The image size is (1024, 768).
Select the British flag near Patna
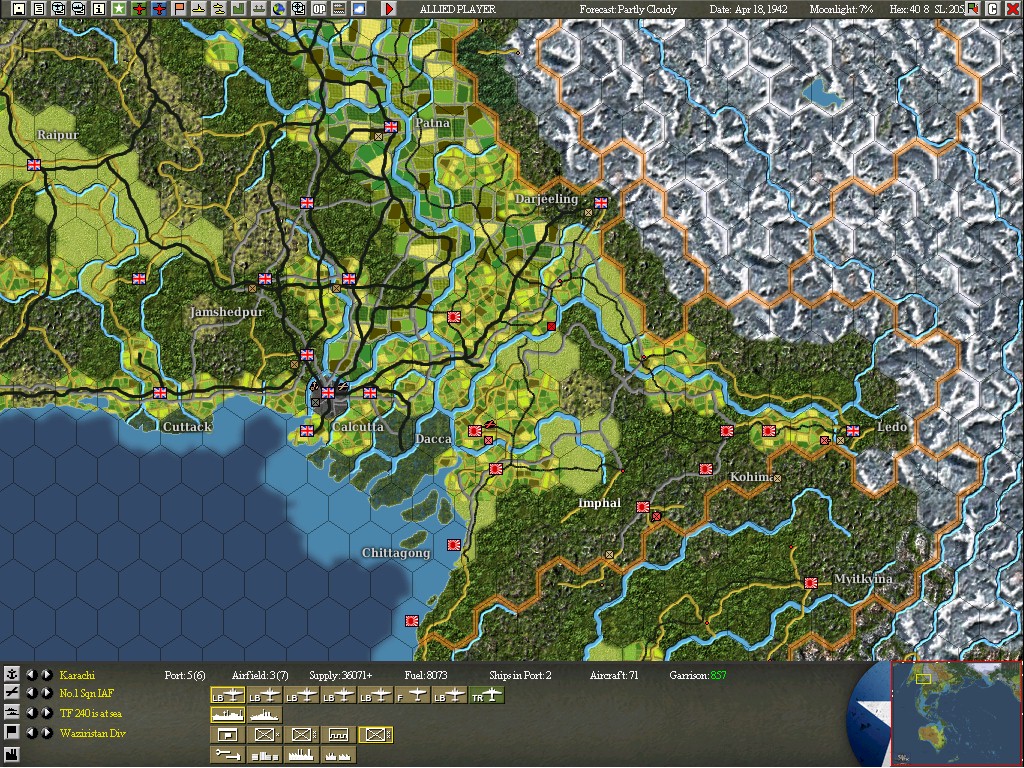391,127
